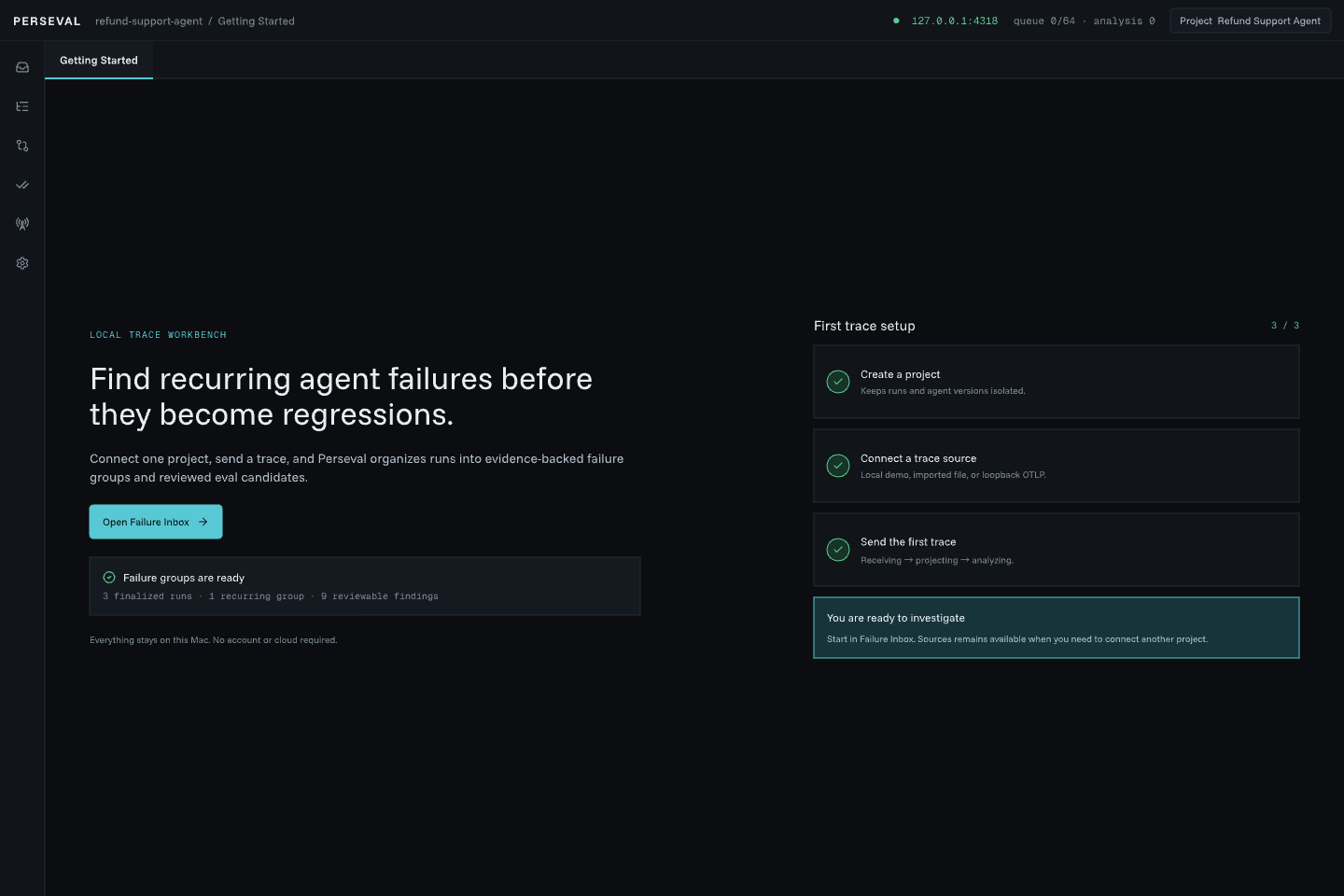Click 'Receiving → projecting → analyzing' text
Viewport: 1344px width, 896px height.
(937, 561)
